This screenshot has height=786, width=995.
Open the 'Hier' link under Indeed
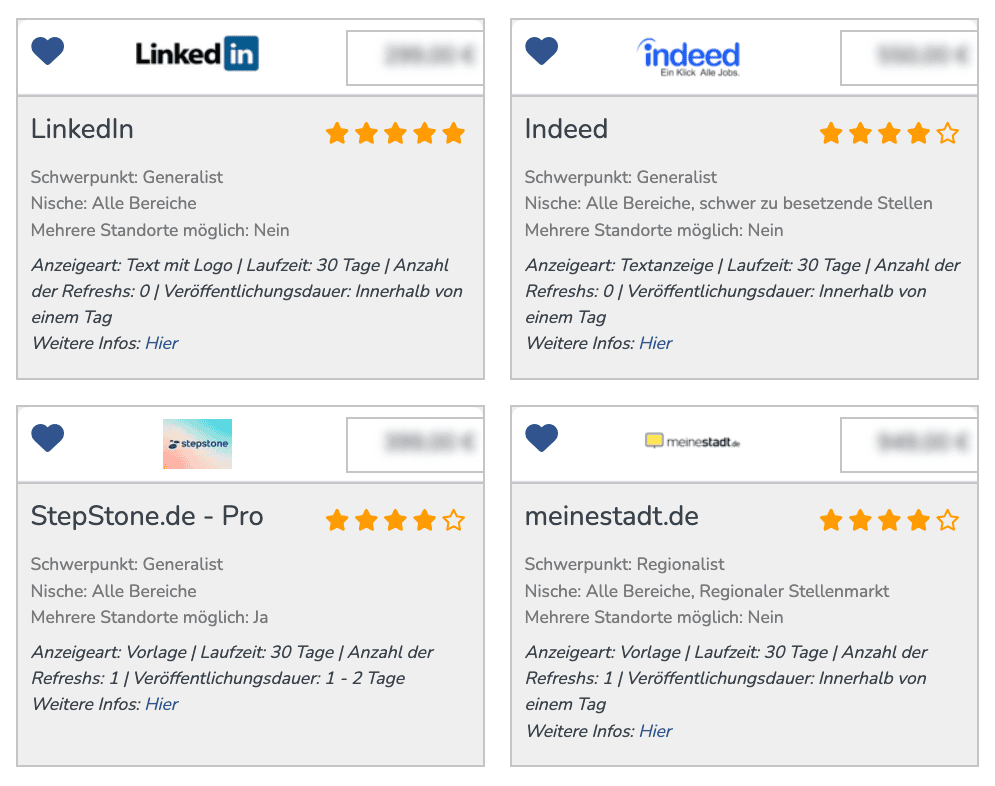click(x=655, y=343)
